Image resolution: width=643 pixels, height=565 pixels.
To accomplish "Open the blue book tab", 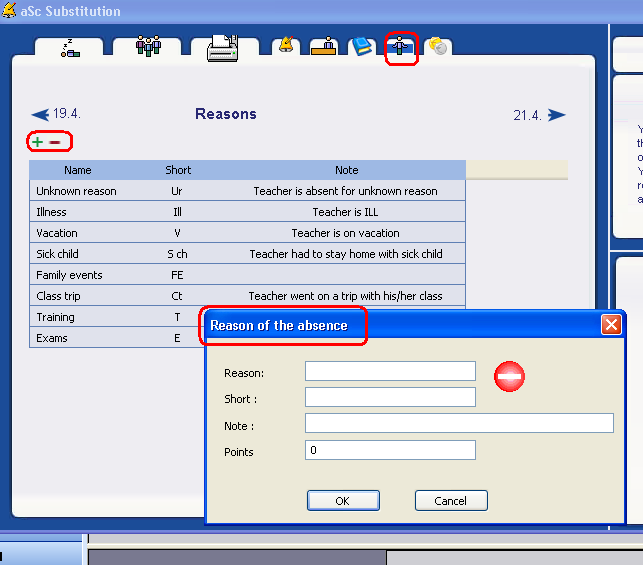I will [x=362, y=46].
